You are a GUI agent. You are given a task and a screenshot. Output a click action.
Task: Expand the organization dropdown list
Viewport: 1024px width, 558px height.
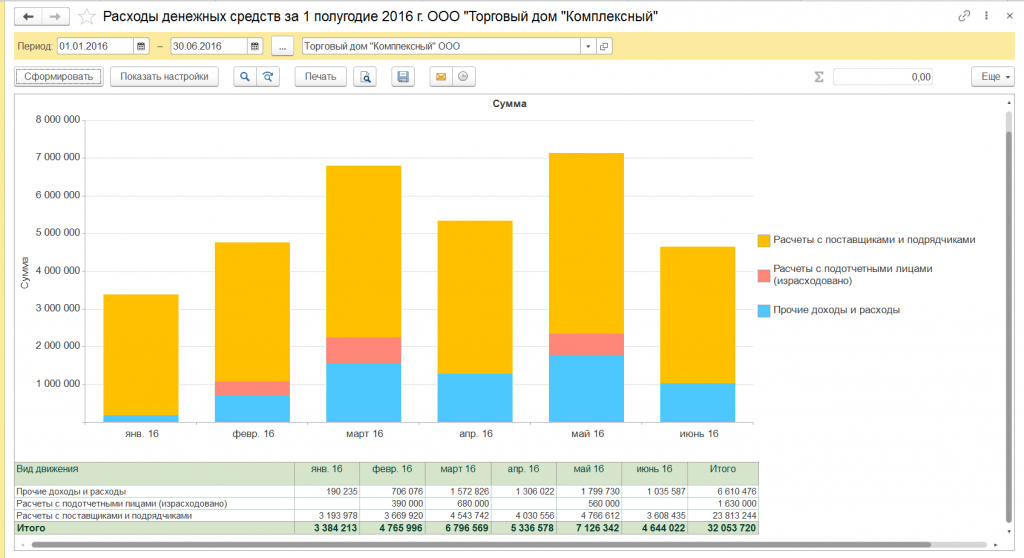(x=588, y=46)
